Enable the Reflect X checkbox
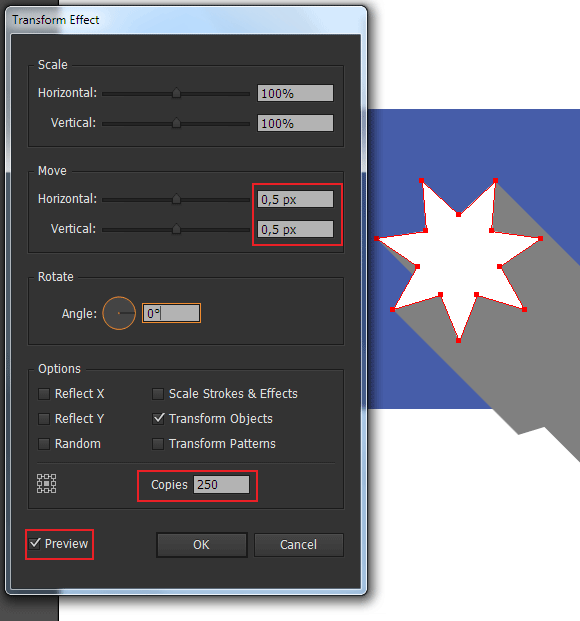 tap(44, 394)
